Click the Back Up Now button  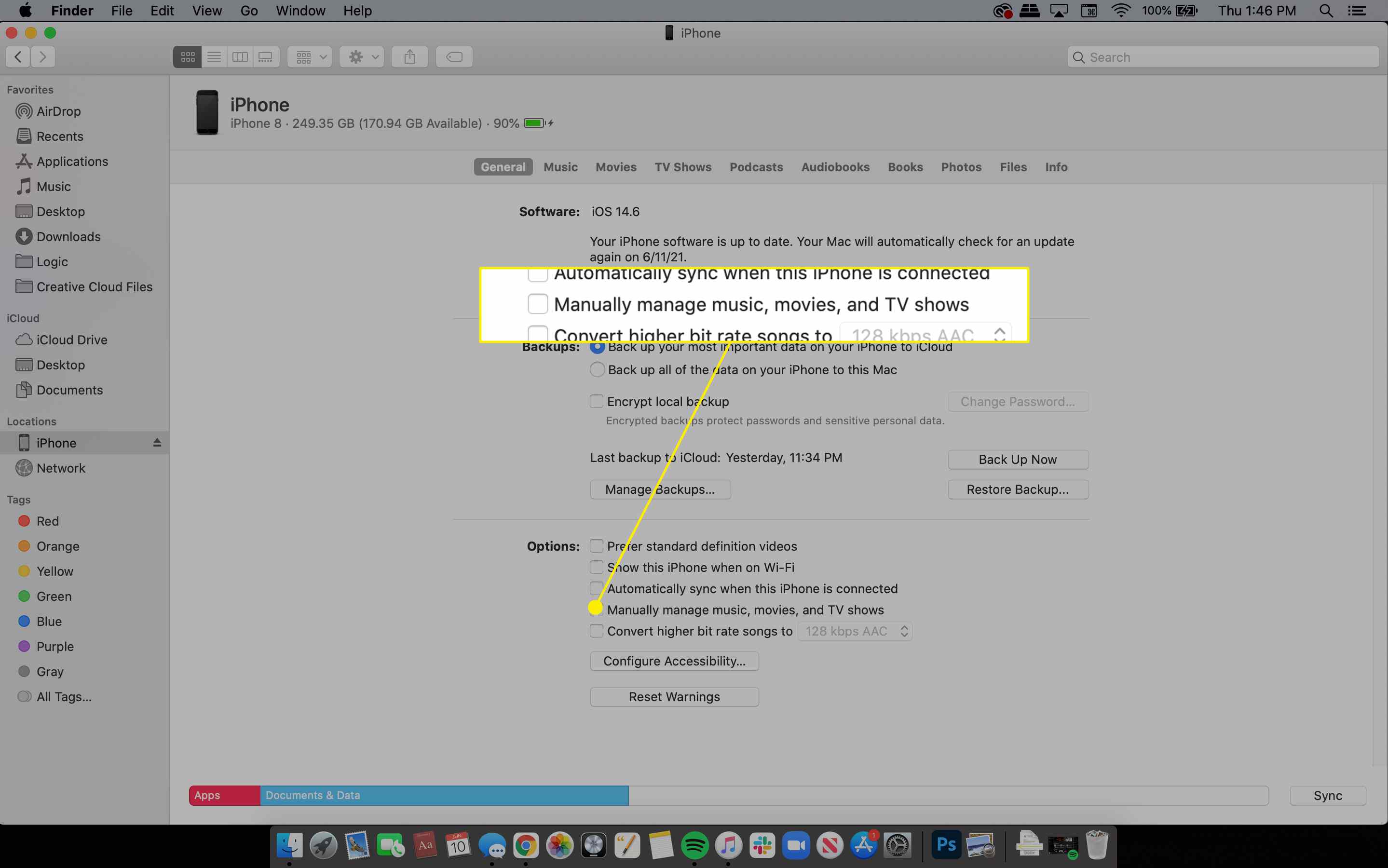(1018, 459)
